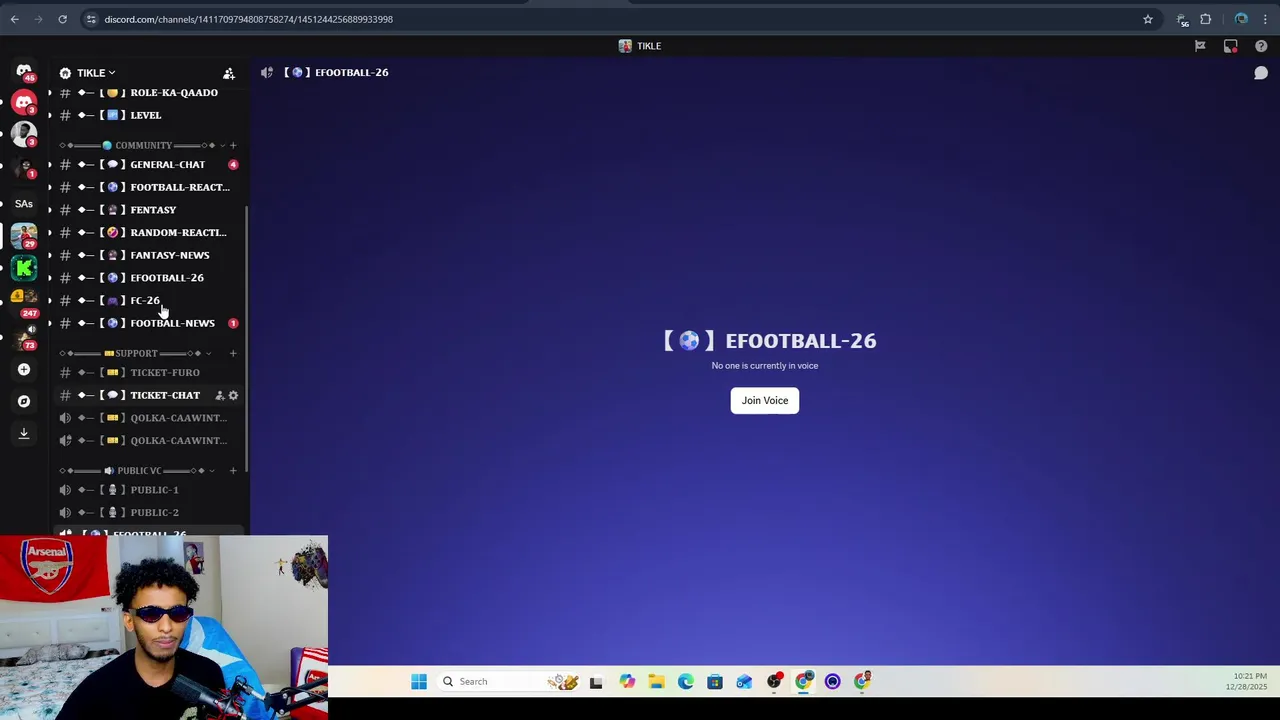The image size is (1280, 720).
Task: Open Discover servers compass icon
Action: (24, 401)
